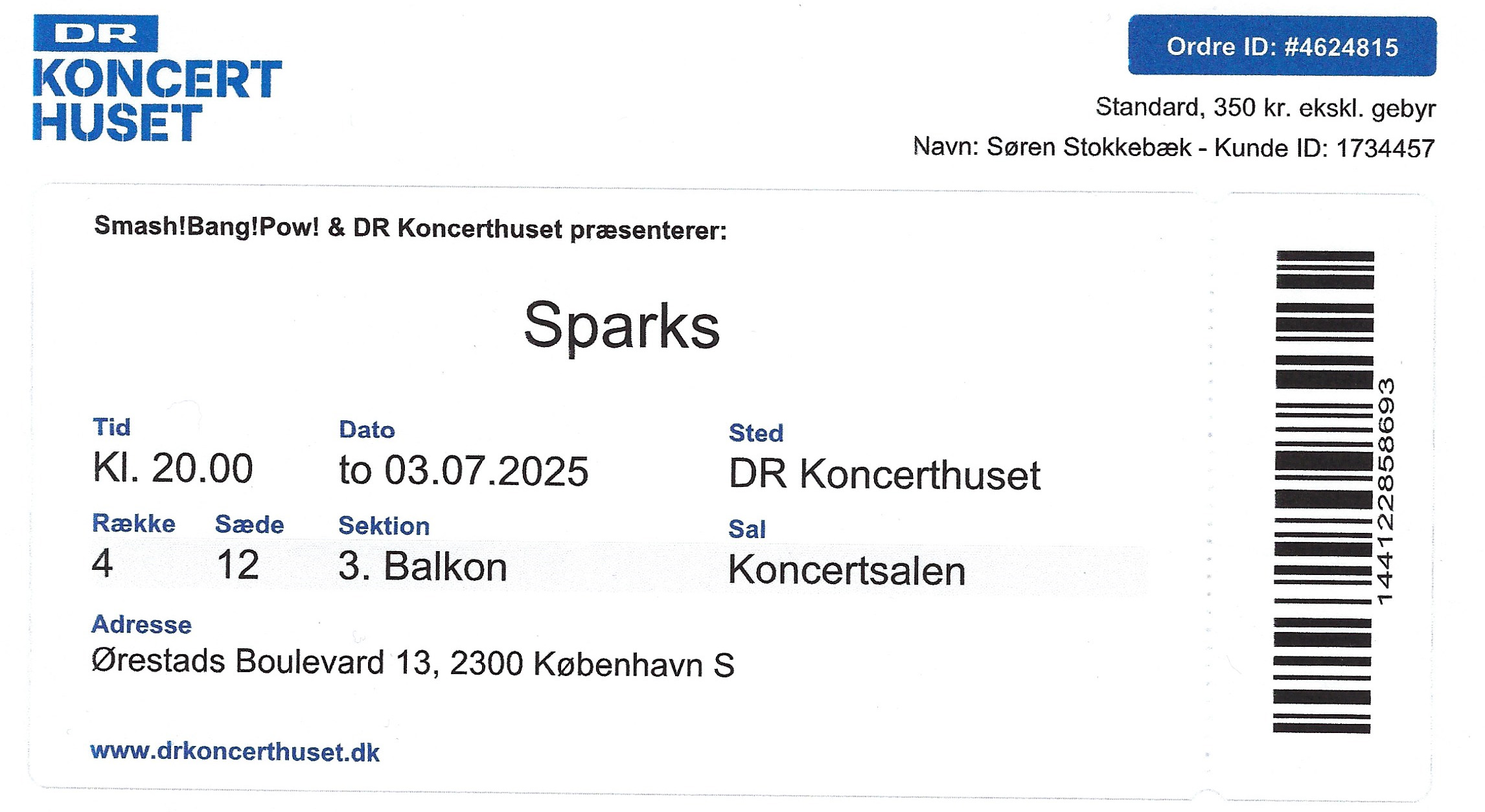Select the Sparks event title
The image size is (1485, 812).
pos(621,326)
